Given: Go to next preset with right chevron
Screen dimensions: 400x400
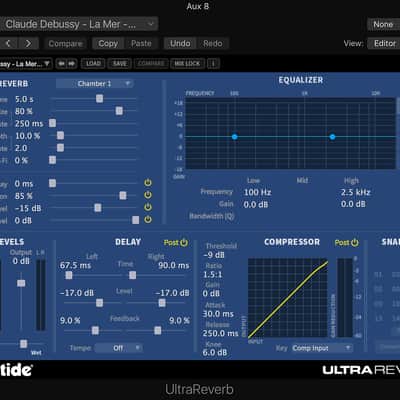Looking at the screenshot, I should [28, 43].
